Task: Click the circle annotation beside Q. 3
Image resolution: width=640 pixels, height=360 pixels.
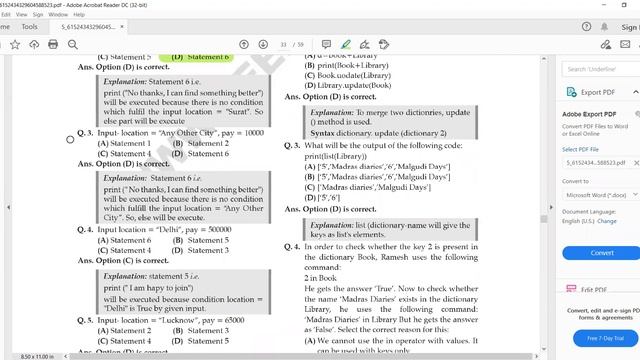Action: 70,140
